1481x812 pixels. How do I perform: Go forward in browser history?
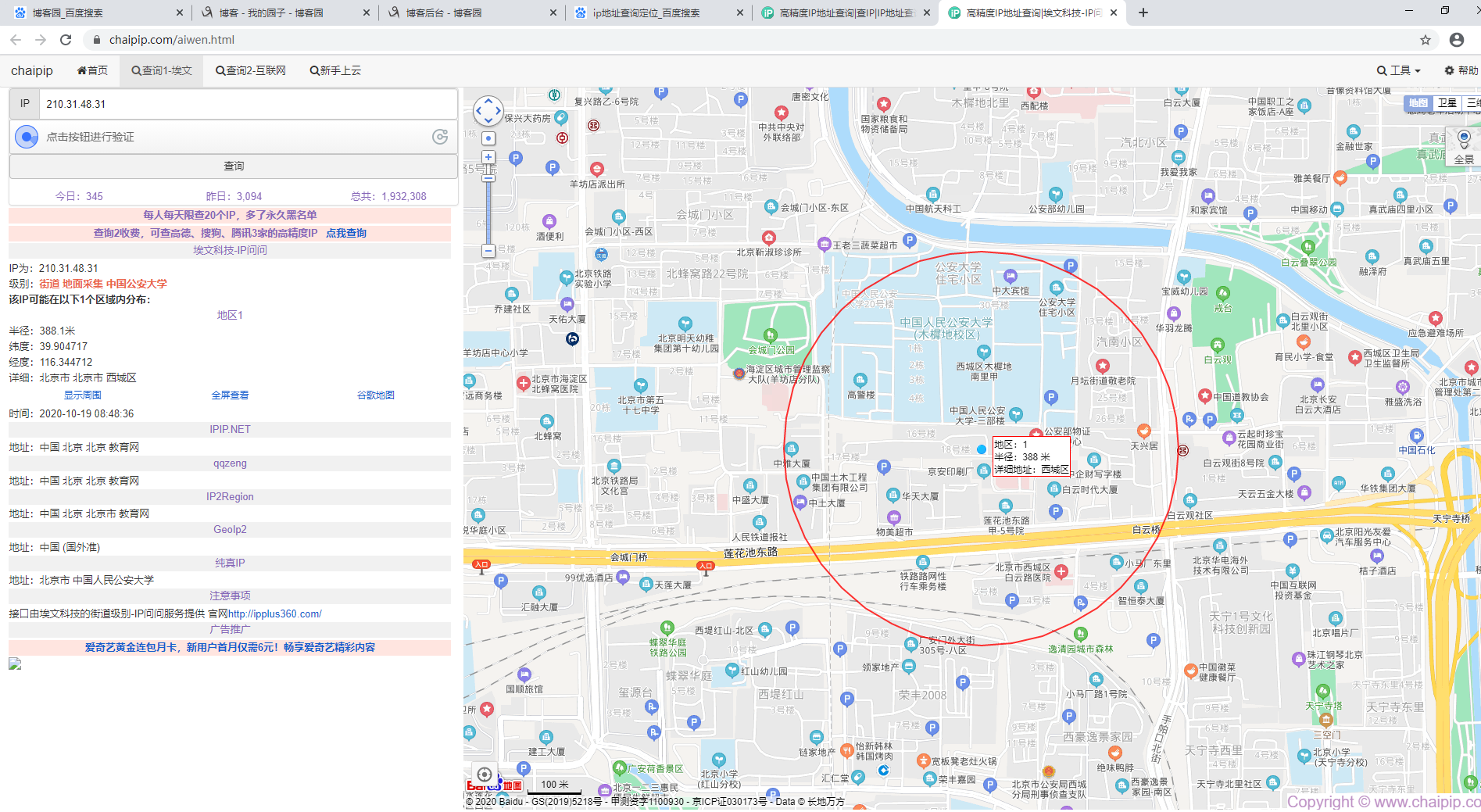[41, 40]
